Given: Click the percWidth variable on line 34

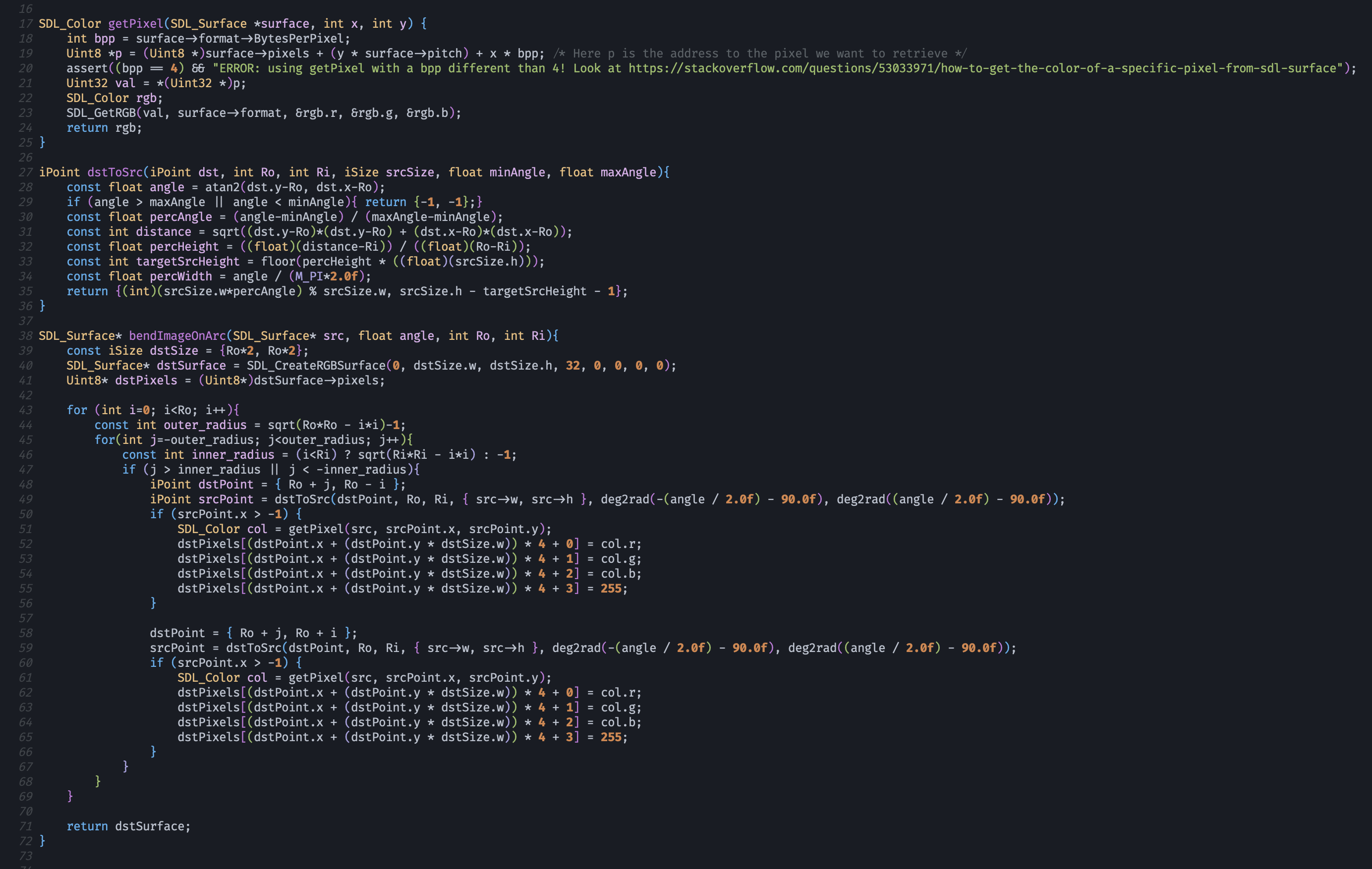Looking at the screenshot, I should (x=180, y=276).
